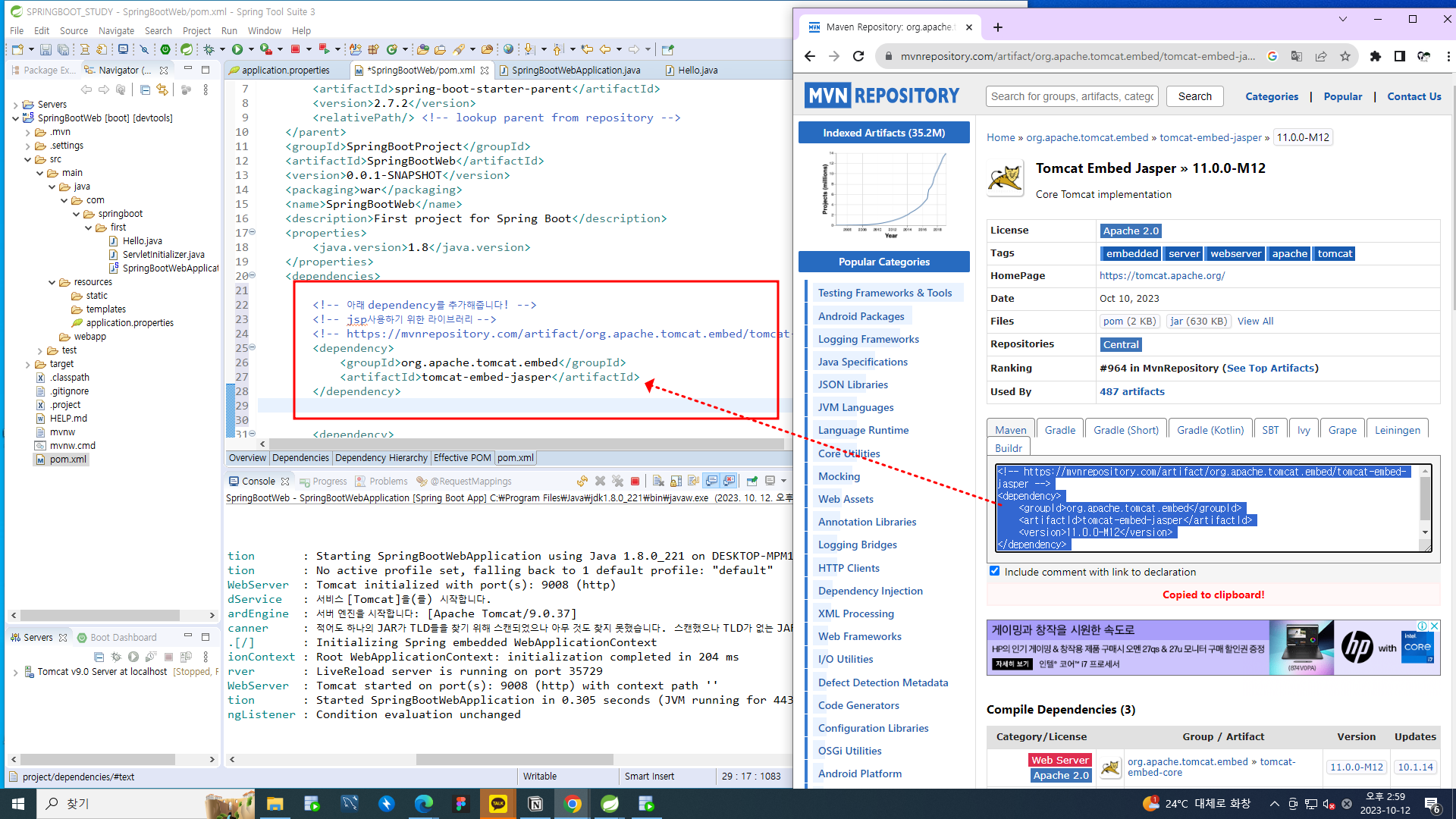Click the green Run toolbar button

tap(237, 49)
